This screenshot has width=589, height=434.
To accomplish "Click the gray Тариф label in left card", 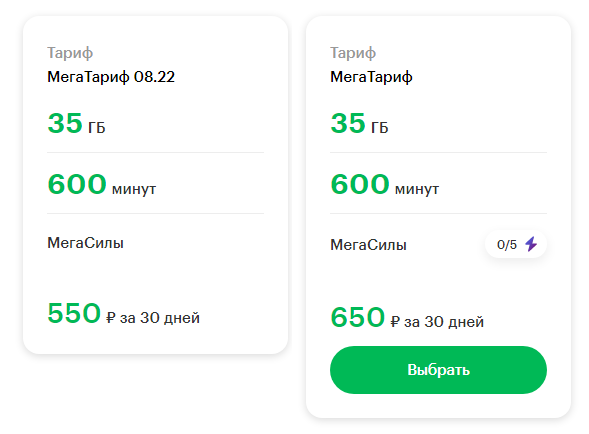I will [70, 53].
